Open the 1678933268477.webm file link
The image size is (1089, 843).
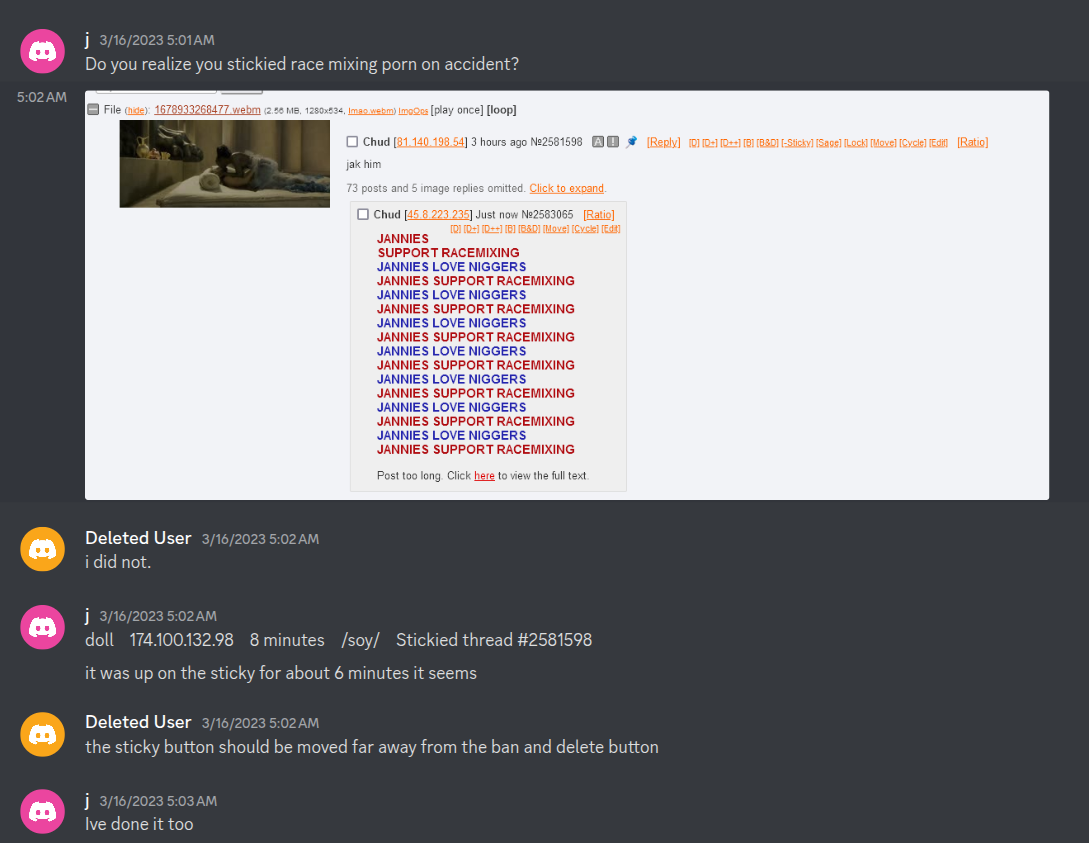(207, 110)
